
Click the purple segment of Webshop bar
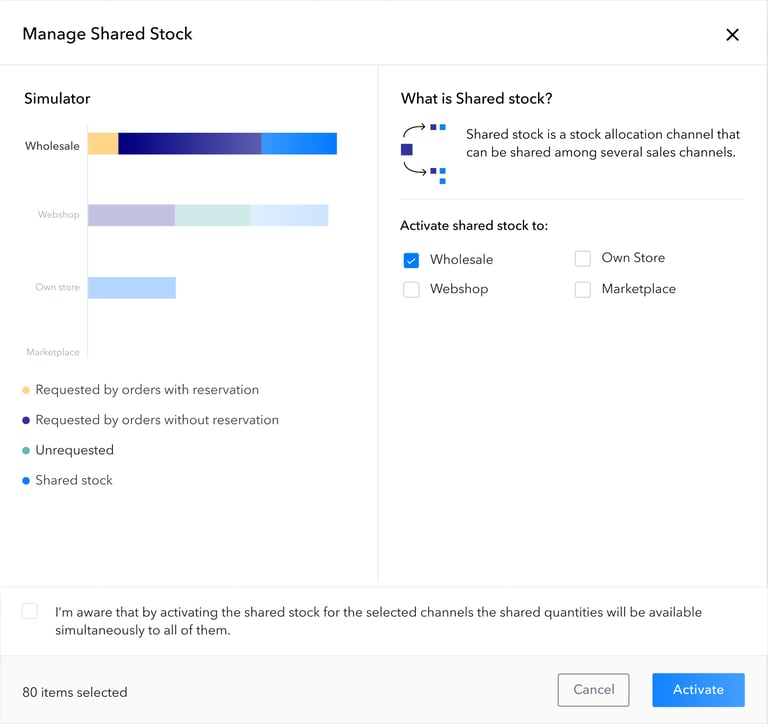[131, 215]
